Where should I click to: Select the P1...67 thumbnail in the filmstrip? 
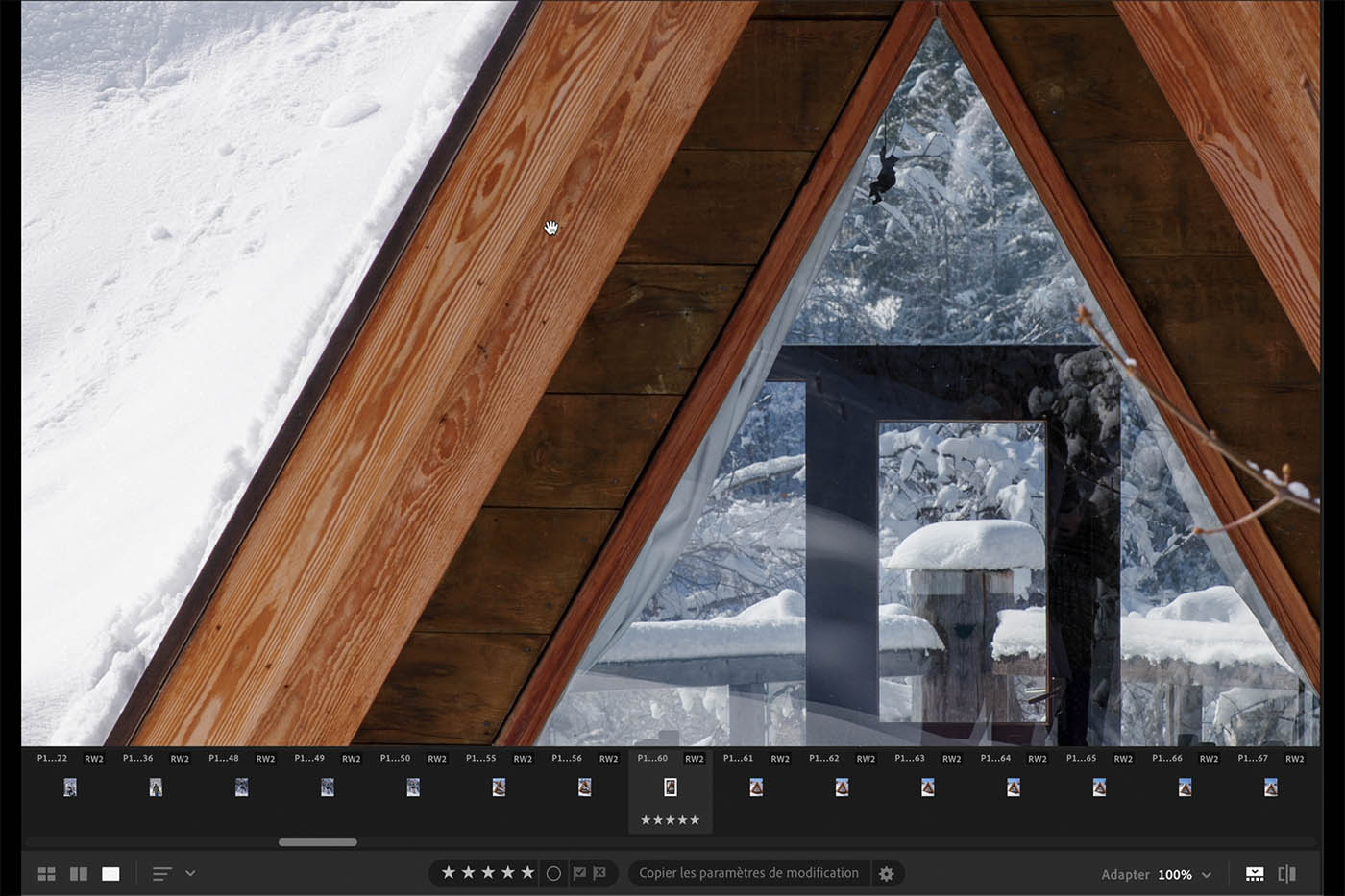[1271, 787]
